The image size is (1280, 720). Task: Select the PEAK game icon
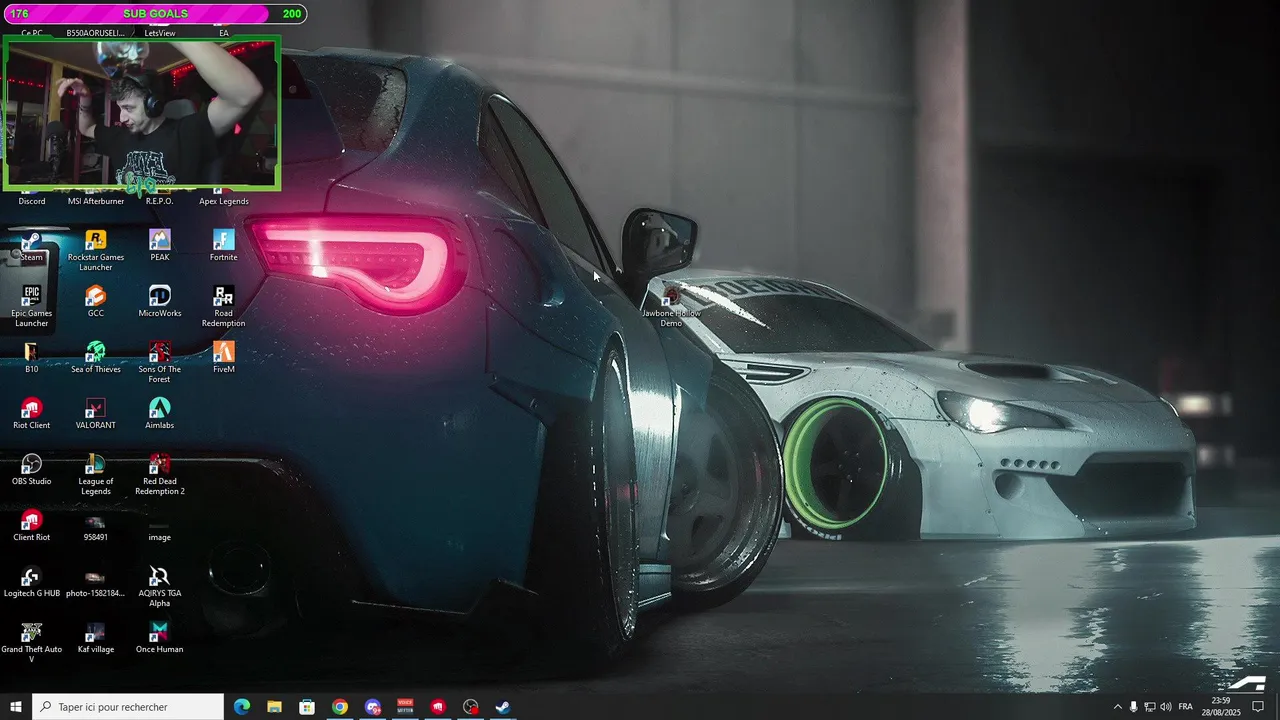pyautogui.click(x=160, y=246)
